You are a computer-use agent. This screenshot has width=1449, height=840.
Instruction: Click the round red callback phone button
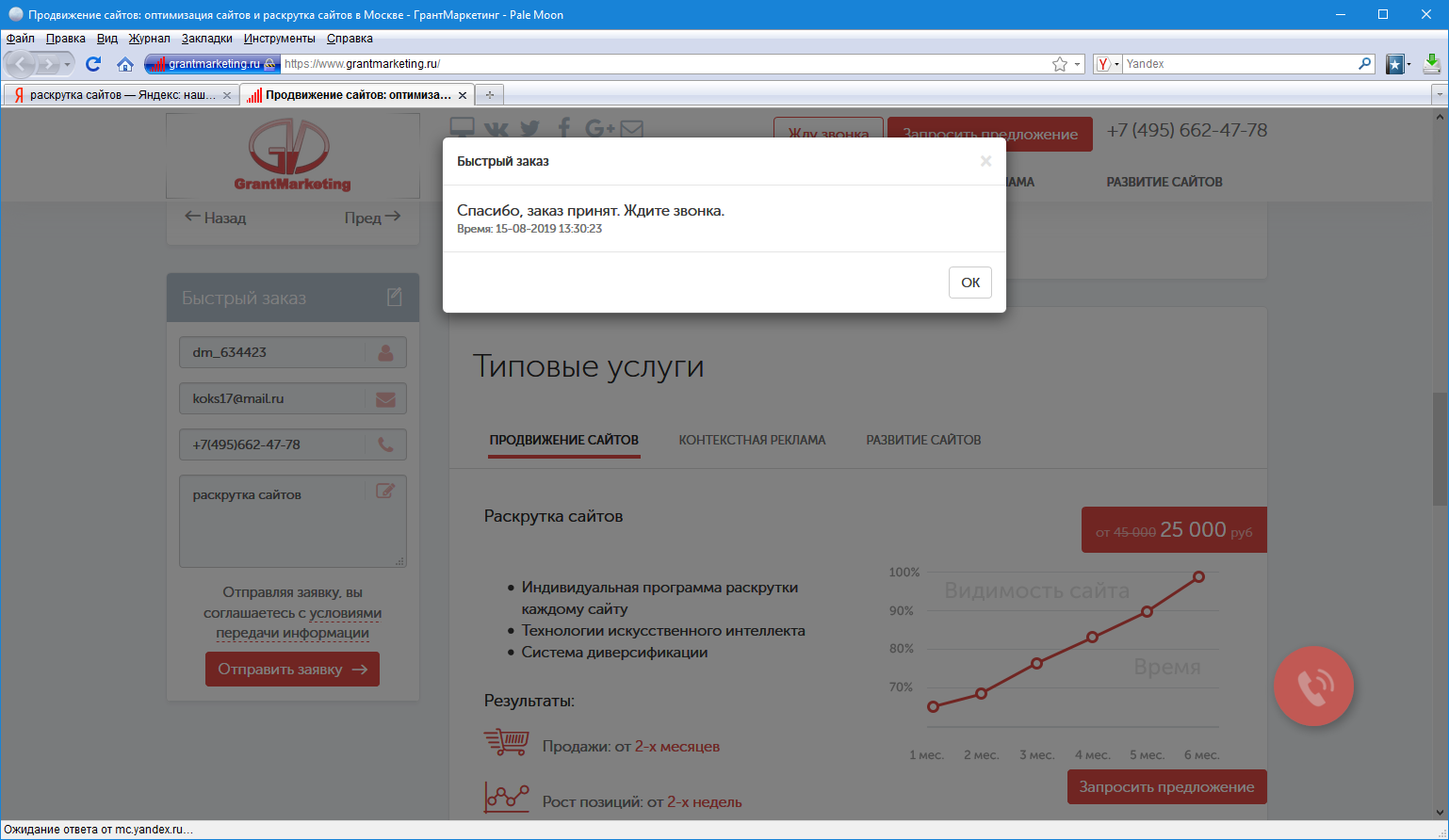1313,687
